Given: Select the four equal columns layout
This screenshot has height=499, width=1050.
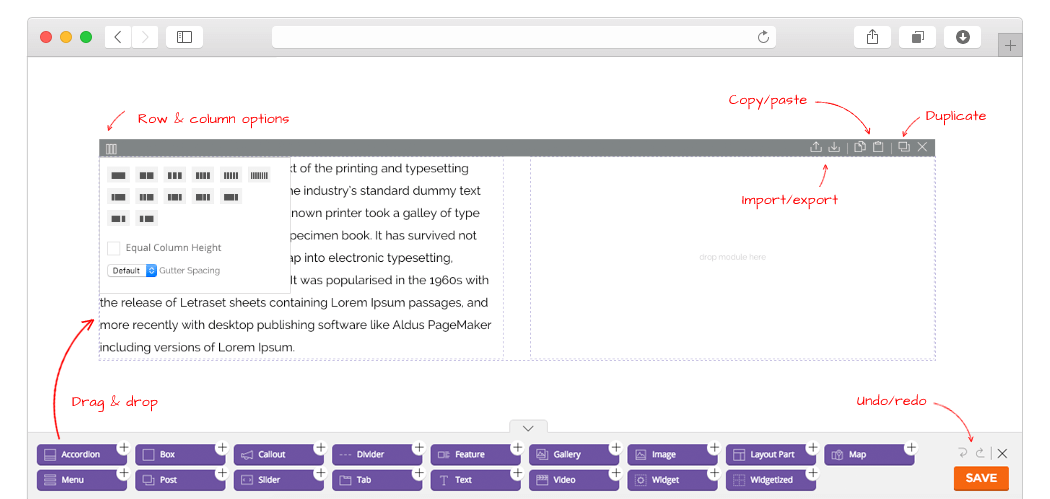Looking at the screenshot, I should point(203,175).
